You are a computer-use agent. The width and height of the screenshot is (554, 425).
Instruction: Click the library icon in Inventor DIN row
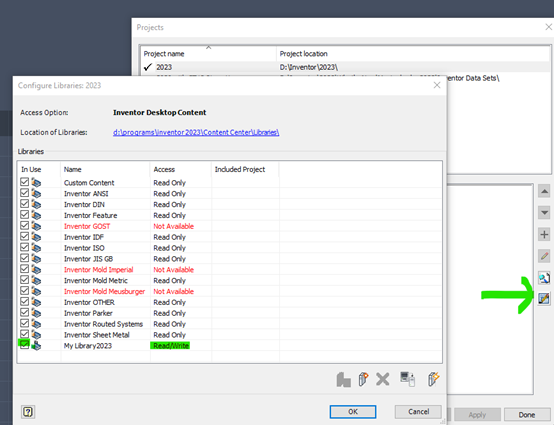click(x=36, y=205)
